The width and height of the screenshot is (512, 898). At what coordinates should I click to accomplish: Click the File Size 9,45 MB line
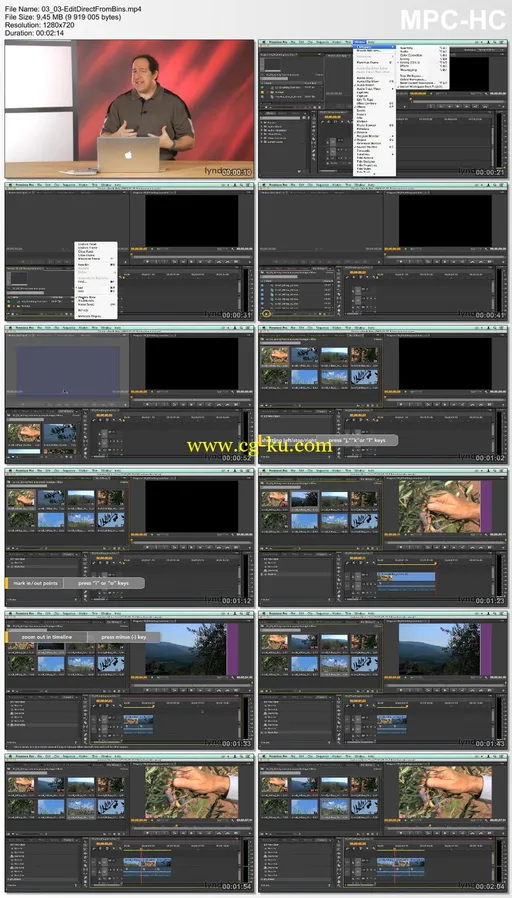tap(62, 18)
